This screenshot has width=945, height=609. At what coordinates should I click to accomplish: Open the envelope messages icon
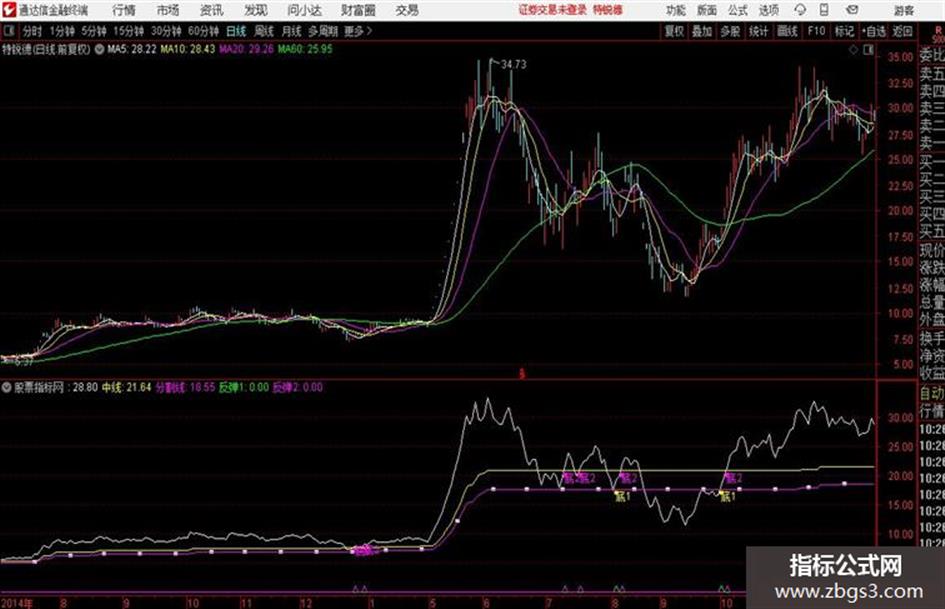(x=852, y=10)
